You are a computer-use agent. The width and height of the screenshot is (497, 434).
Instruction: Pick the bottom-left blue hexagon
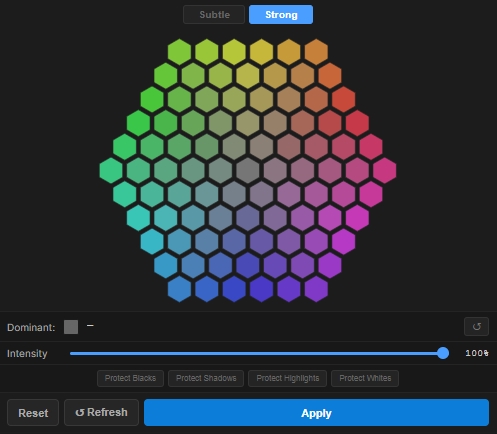[179, 289]
